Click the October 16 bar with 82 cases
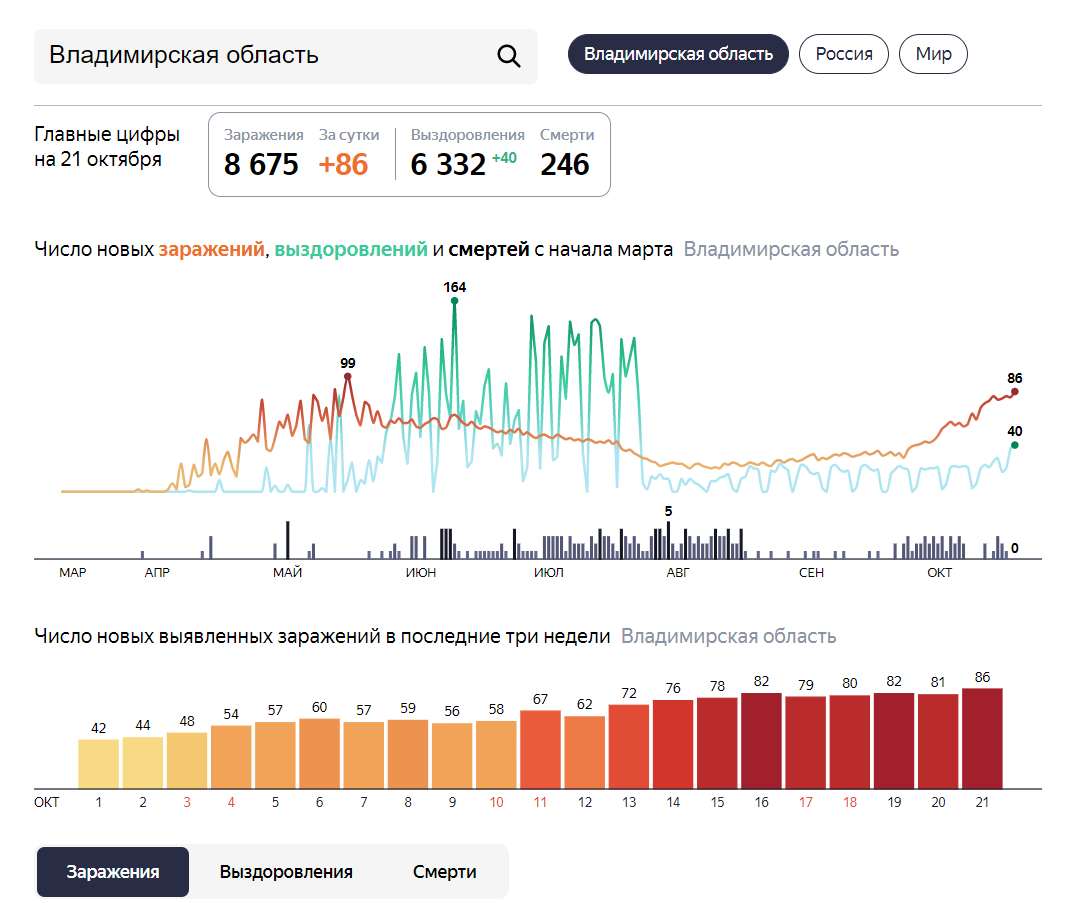Image resolution: width=1068 pixels, height=903 pixels. (761, 741)
